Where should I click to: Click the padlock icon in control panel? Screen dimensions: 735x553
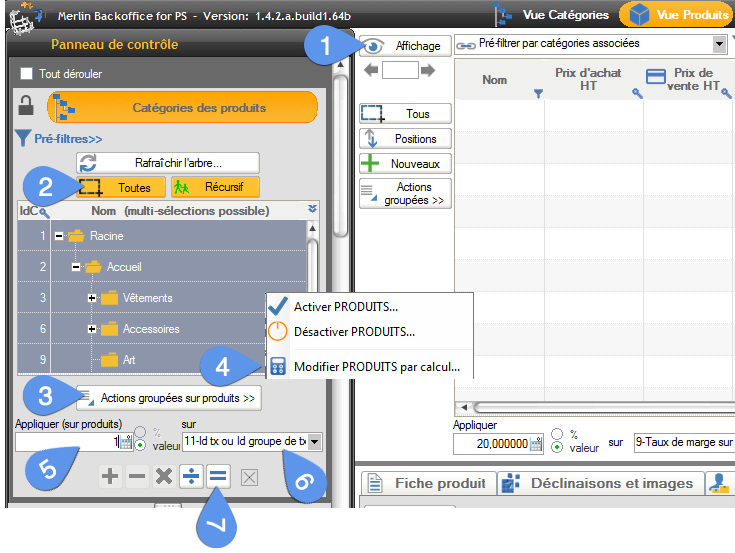pyautogui.click(x=26, y=106)
